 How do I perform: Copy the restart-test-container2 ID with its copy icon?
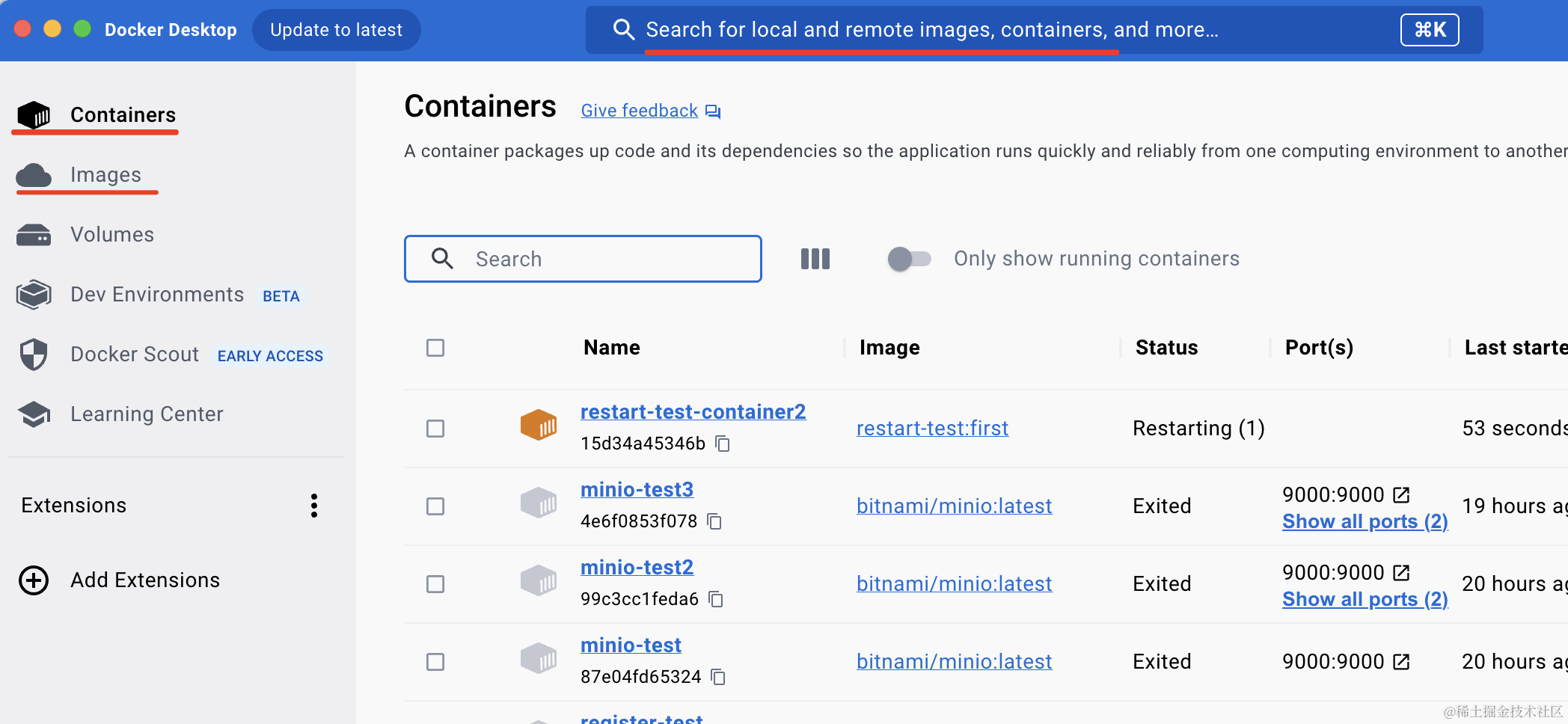pyautogui.click(x=723, y=444)
